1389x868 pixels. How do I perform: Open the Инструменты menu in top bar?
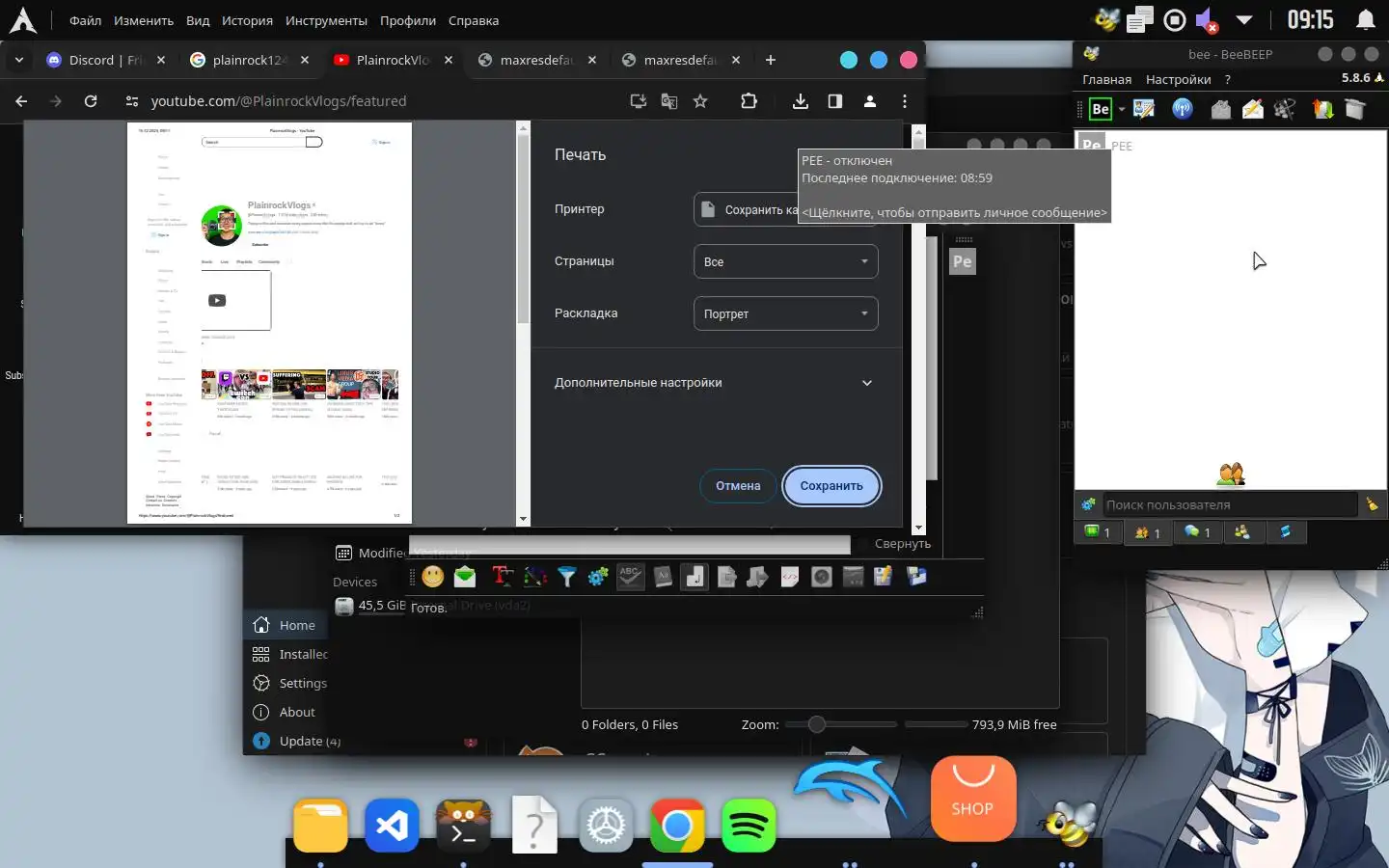click(x=326, y=20)
